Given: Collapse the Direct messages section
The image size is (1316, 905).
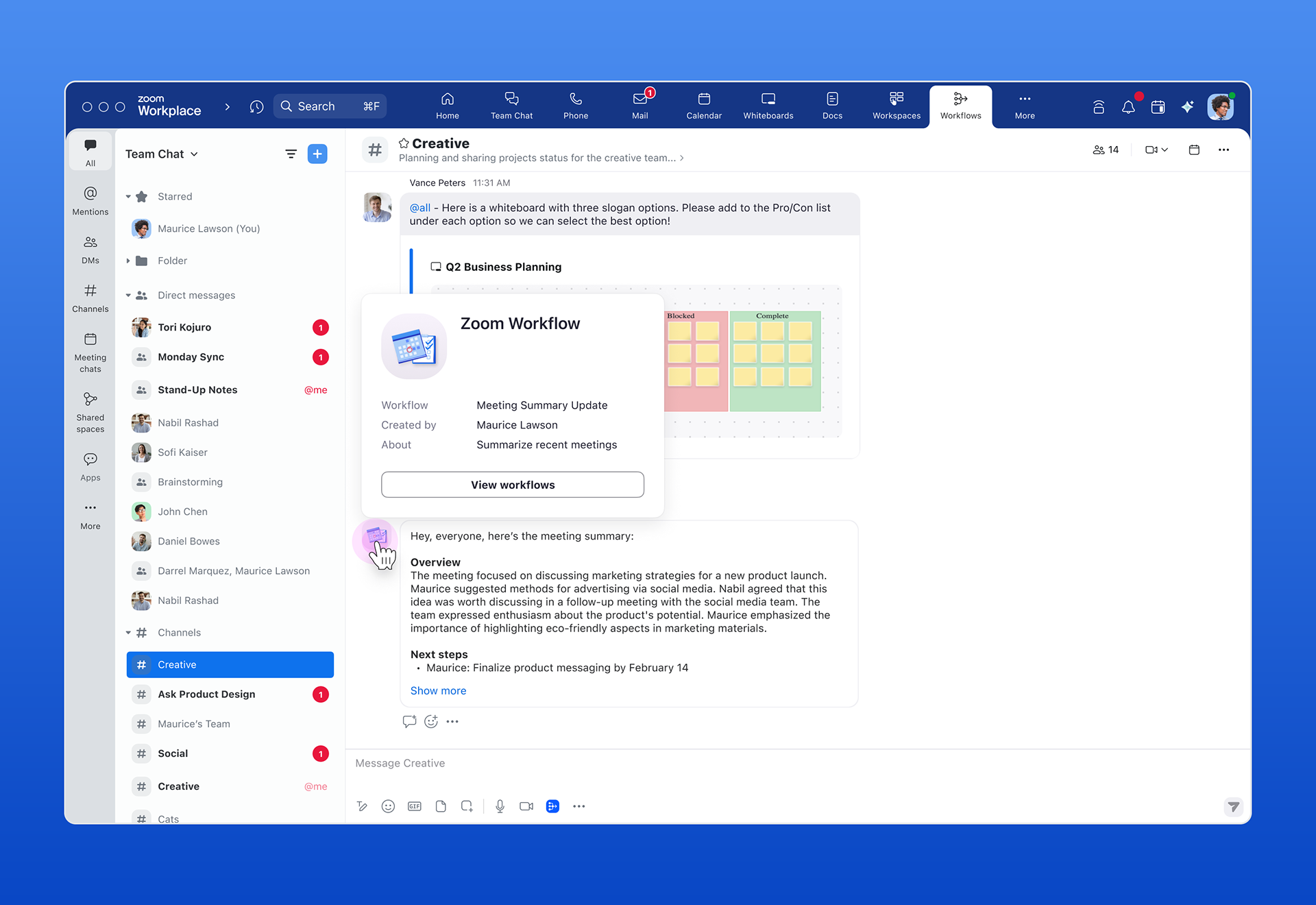Looking at the screenshot, I should pos(128,295).
